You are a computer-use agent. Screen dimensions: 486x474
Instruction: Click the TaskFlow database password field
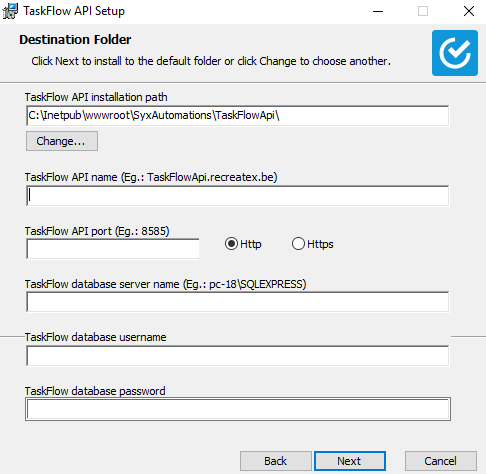point(238,409)
